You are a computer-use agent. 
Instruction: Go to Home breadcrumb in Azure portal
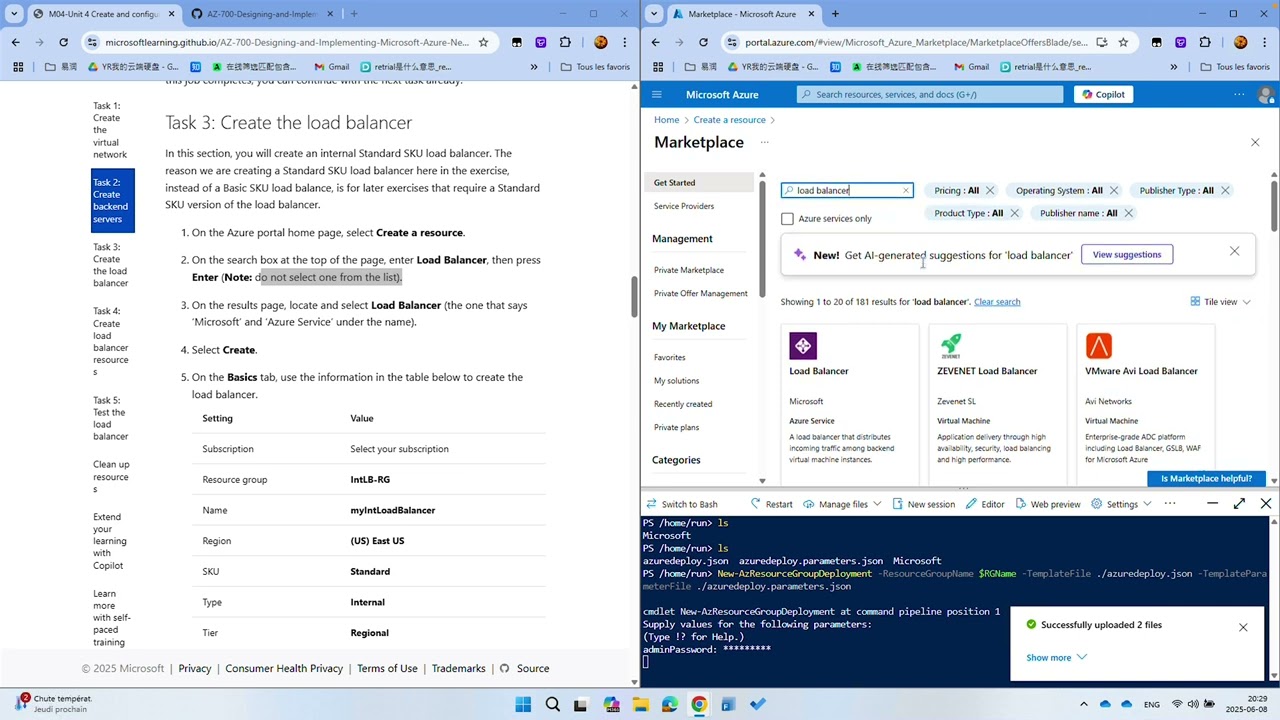coord(666,120)
